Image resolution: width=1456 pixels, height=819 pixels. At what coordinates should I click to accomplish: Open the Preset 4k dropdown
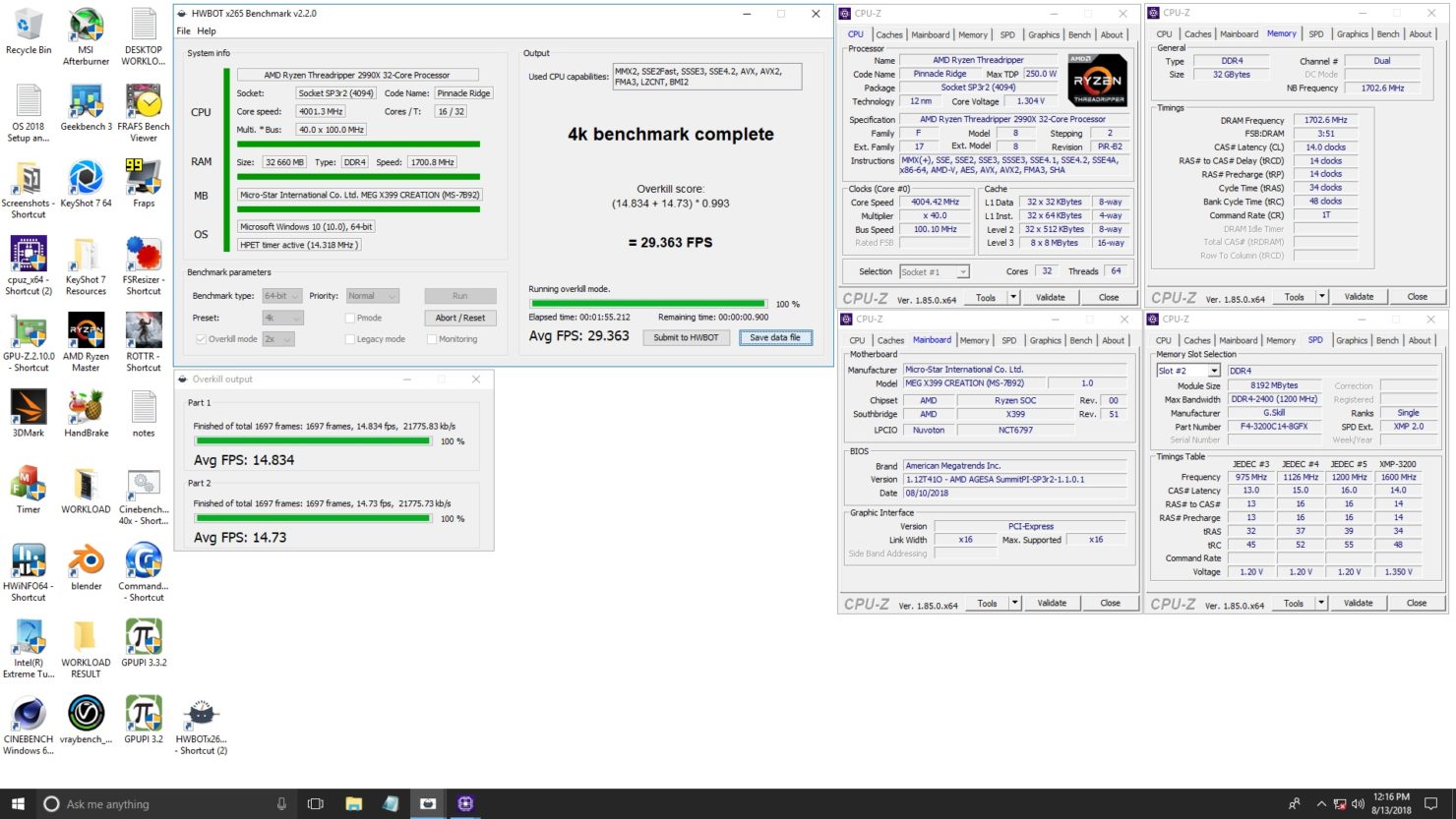pos(282,318)
